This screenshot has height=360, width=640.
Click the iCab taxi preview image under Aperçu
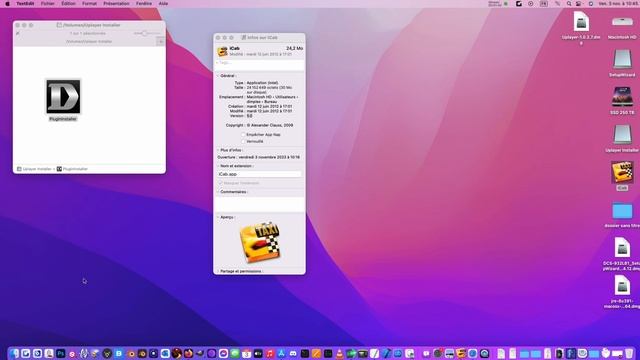point(260,242)
